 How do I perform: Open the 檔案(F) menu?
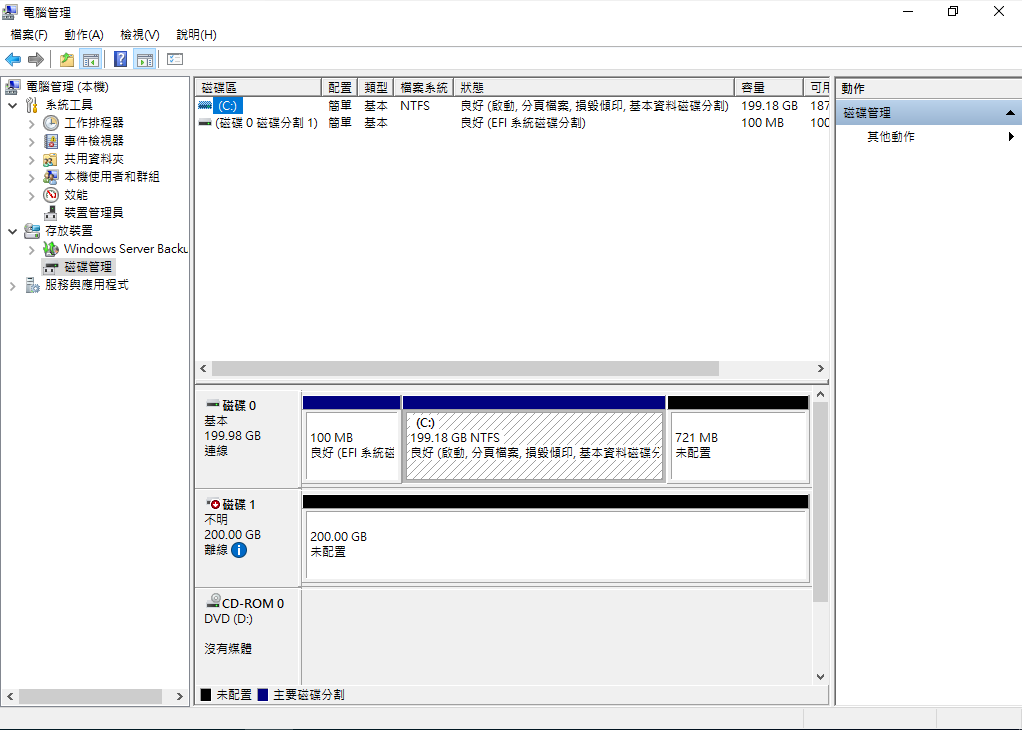pos(29,35)
